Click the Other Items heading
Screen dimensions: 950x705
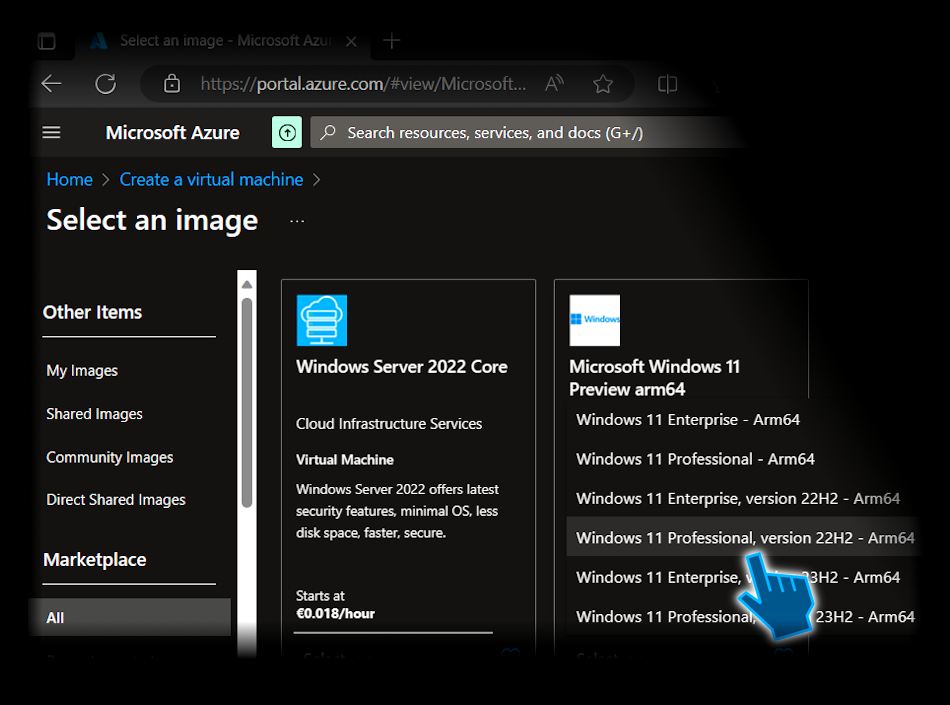93,313
